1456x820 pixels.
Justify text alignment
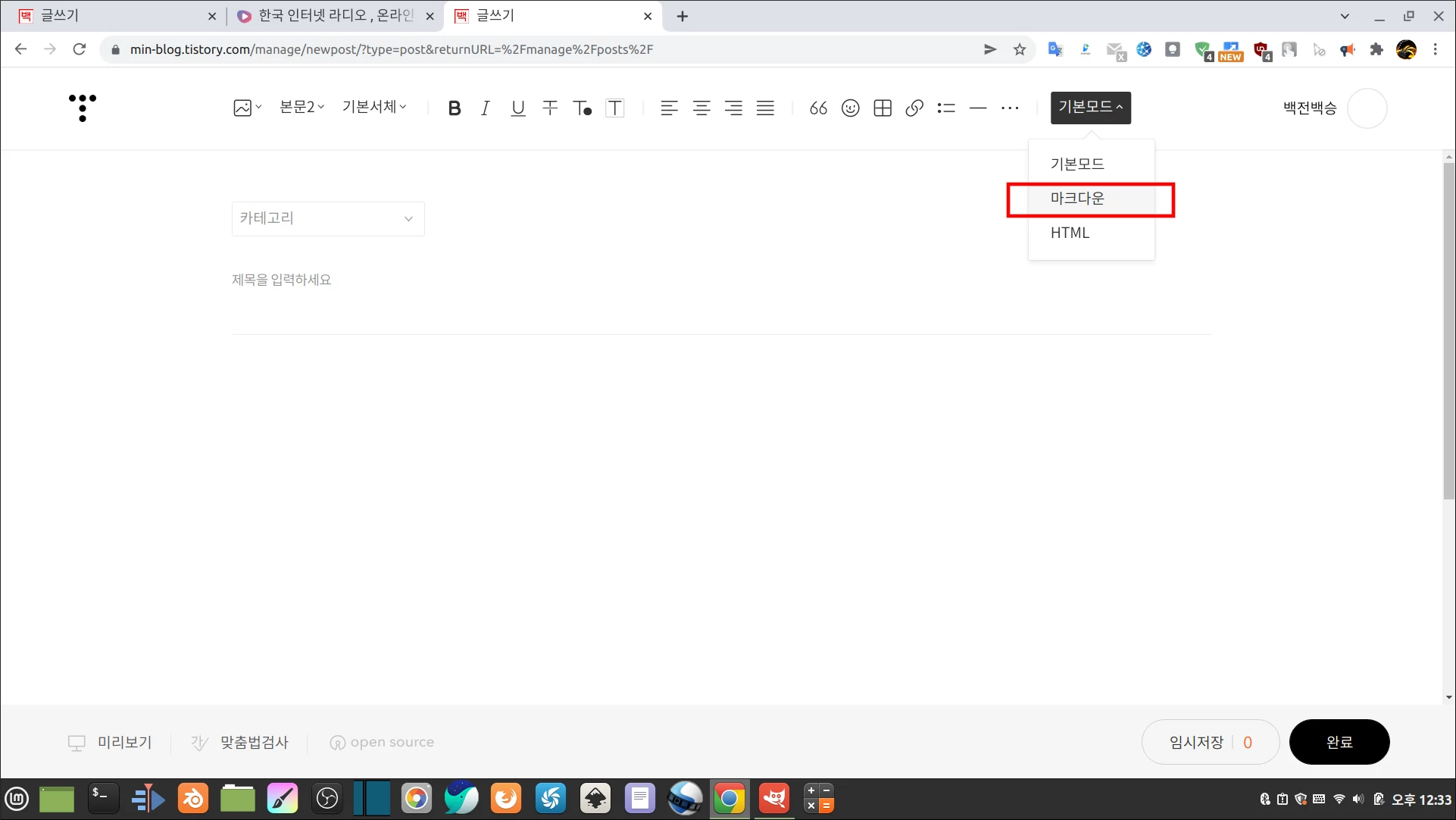tap(765, 108)
